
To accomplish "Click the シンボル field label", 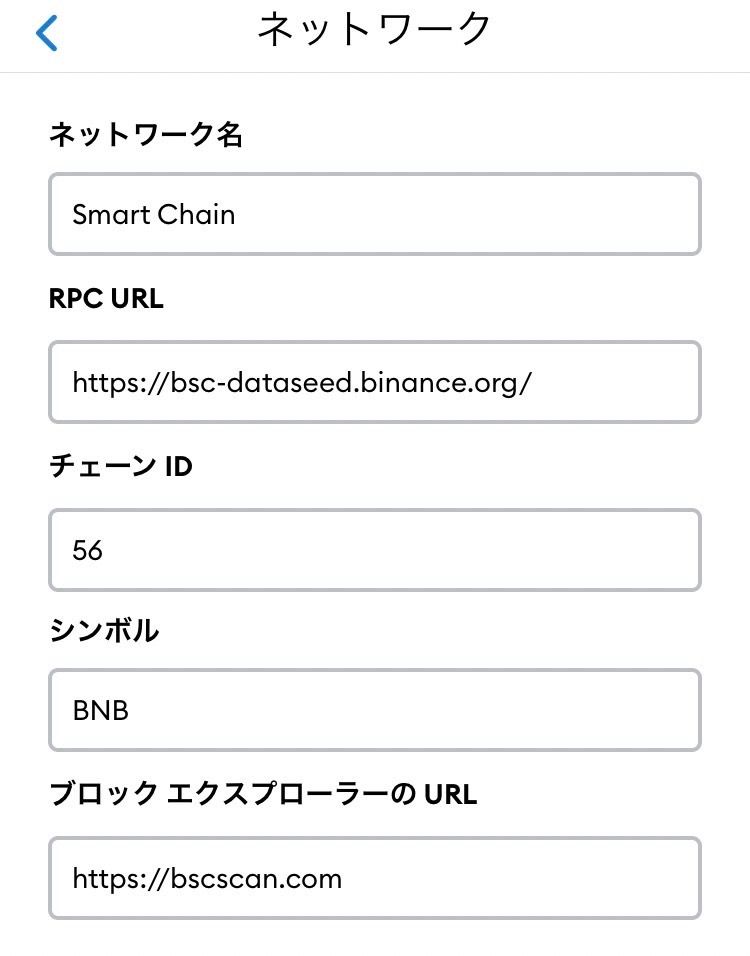I will 104,630.
